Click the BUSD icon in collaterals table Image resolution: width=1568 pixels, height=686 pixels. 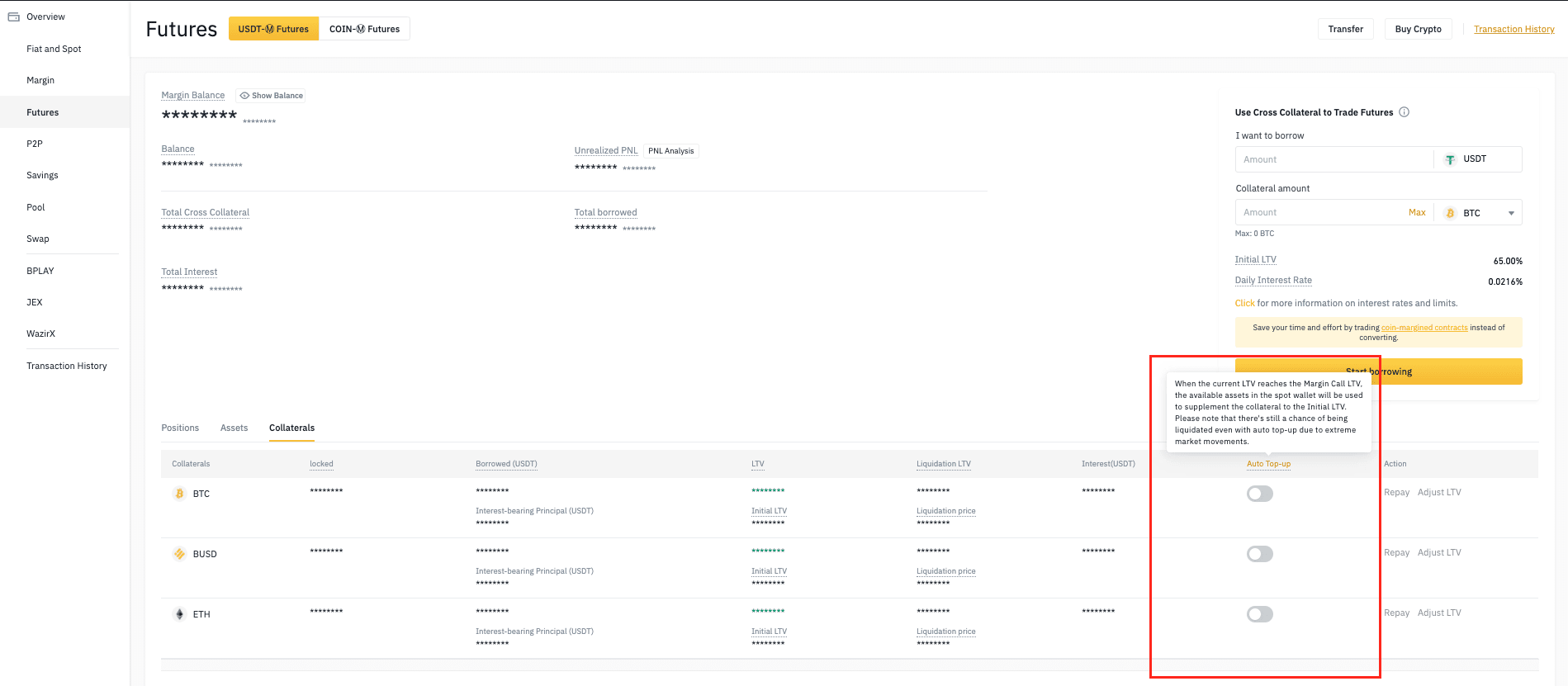click(179, 554)
